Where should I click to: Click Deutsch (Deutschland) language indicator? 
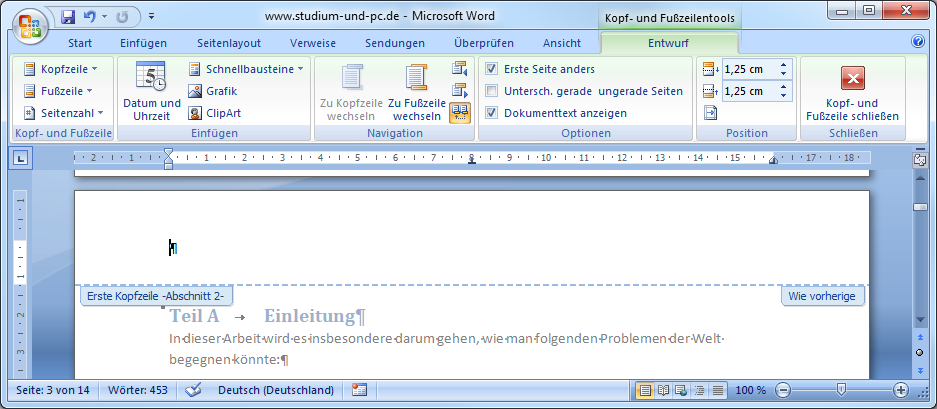pyautogui.click(x=275, y=390)
